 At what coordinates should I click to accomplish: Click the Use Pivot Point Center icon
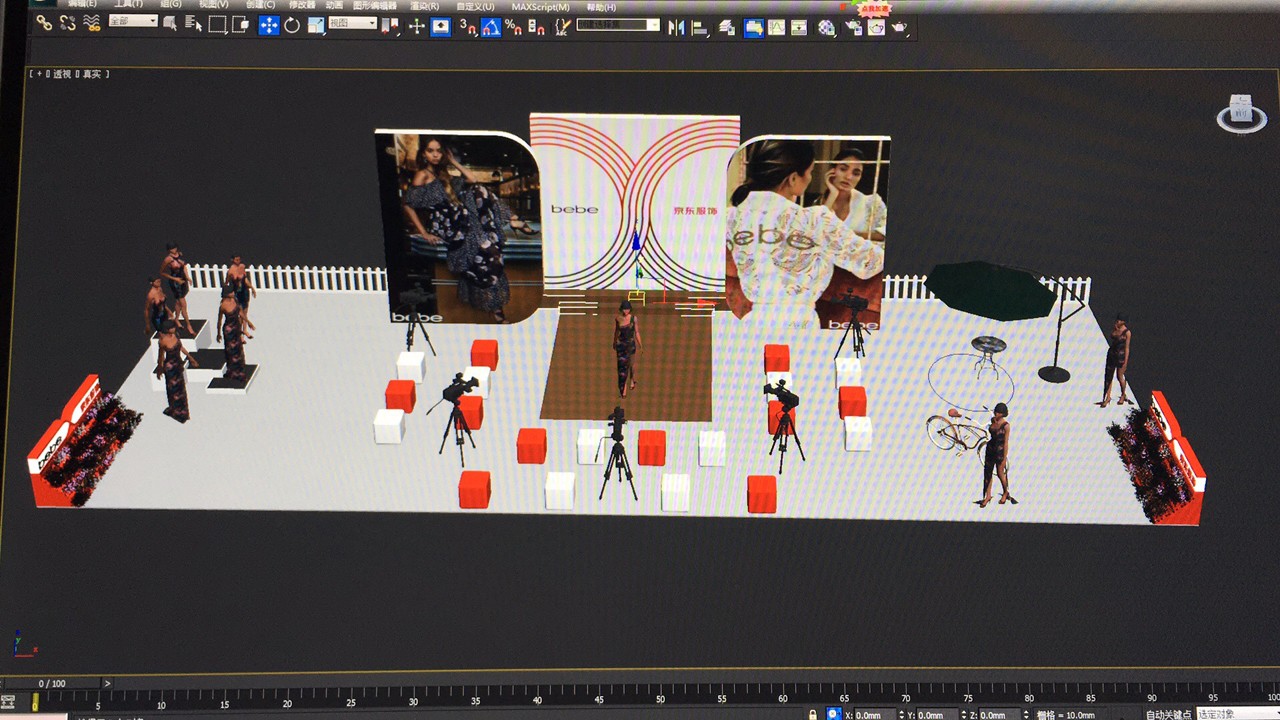point(390,25)
